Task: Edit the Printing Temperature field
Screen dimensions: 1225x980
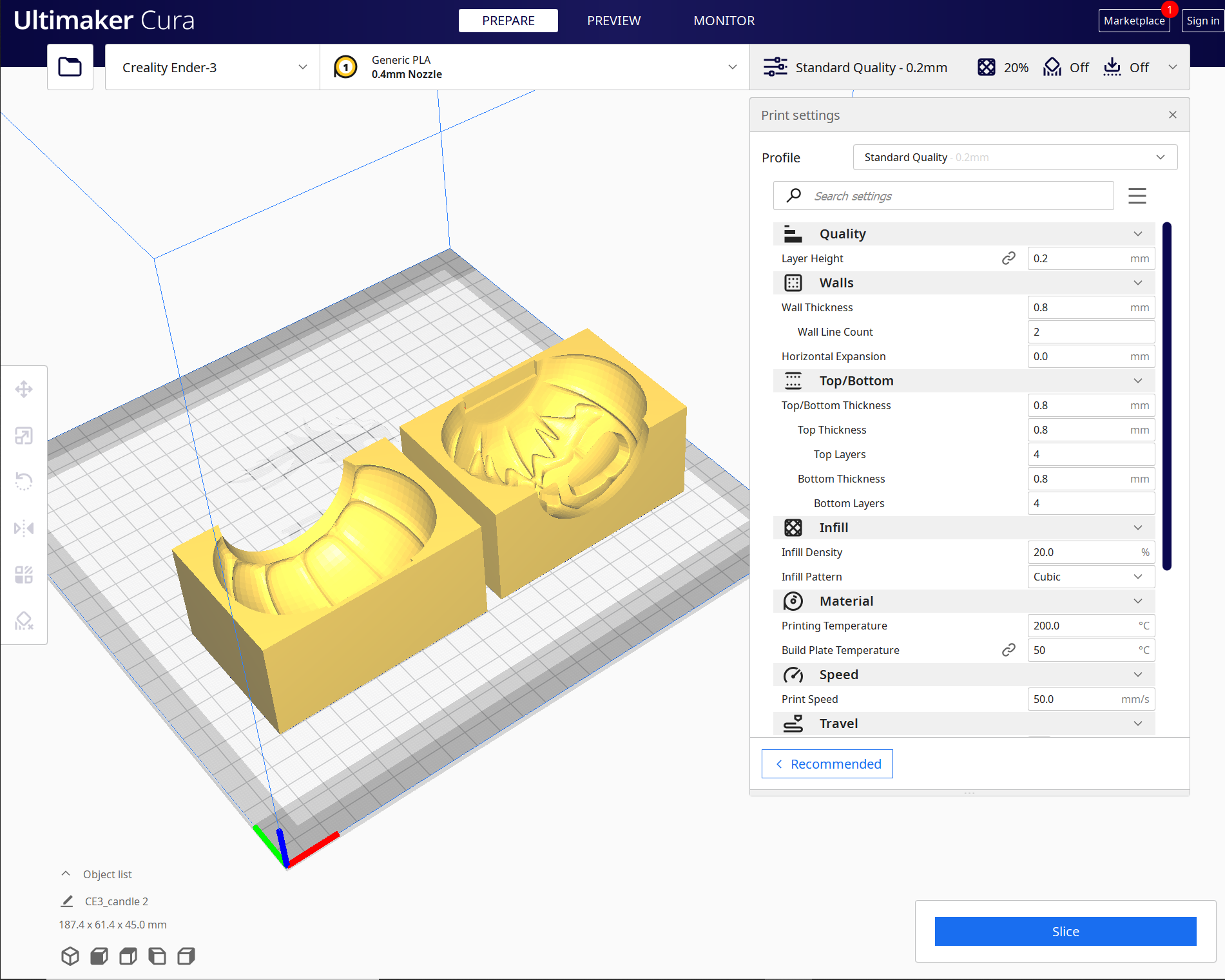Action: click(x=1091, y=626)
